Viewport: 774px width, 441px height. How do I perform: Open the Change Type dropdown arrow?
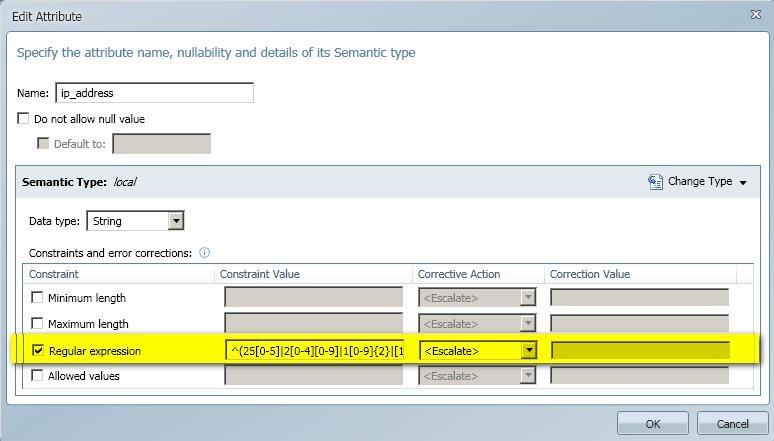[743, 183]
